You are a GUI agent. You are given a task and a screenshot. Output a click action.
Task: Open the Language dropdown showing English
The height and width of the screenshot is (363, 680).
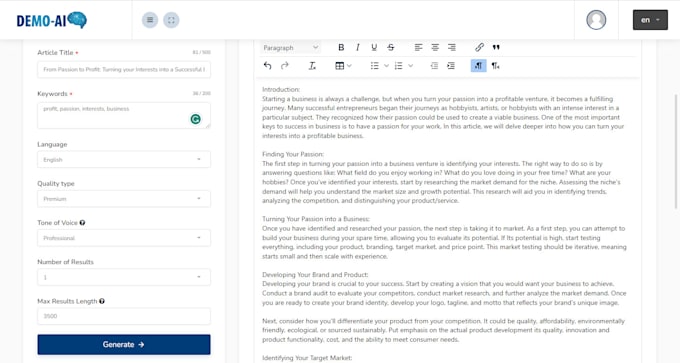coord(124,160)
